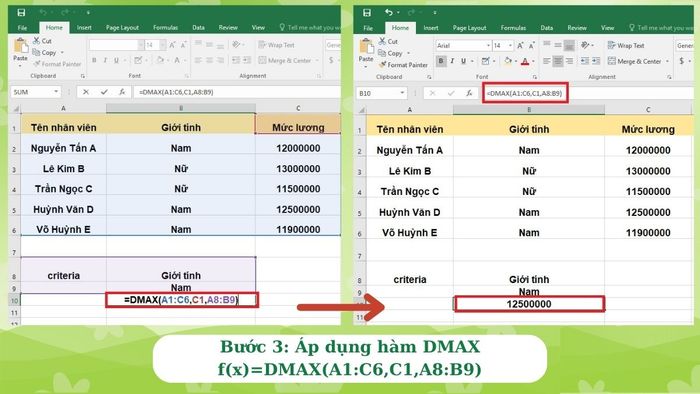The image size is (700, 394).
Task: Open Arial font dropdown in right Excel window
Action: (488, 46)
